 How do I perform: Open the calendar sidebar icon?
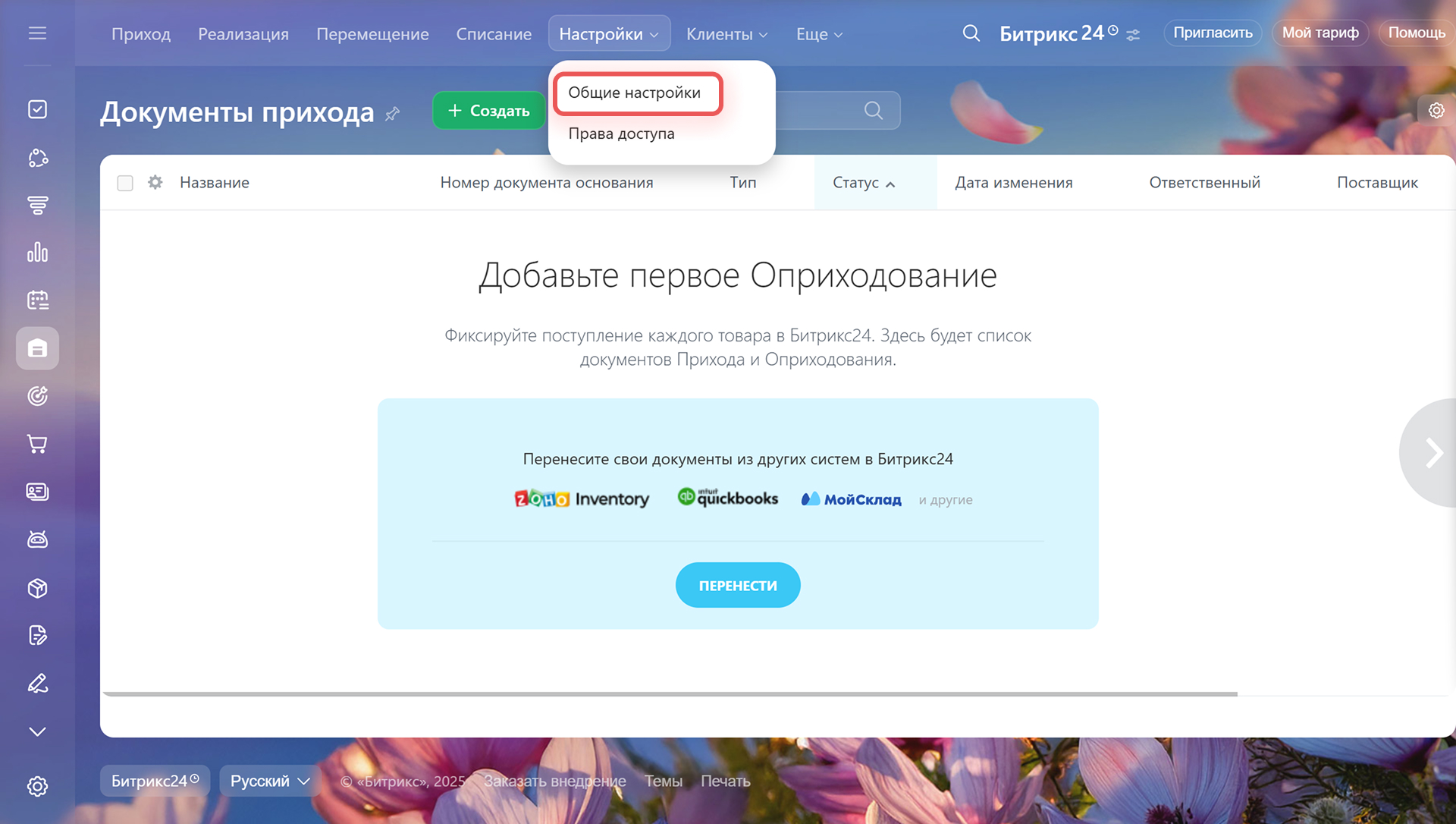tap(37, 300)
